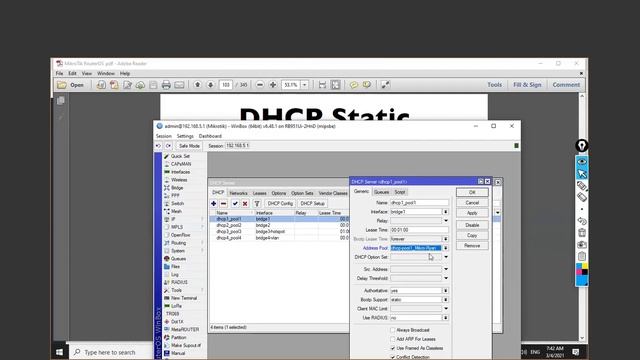The width and height of the screenshot is (640, 360).
Task: Open the WinBox Settings menu
Action: point(185,136)
